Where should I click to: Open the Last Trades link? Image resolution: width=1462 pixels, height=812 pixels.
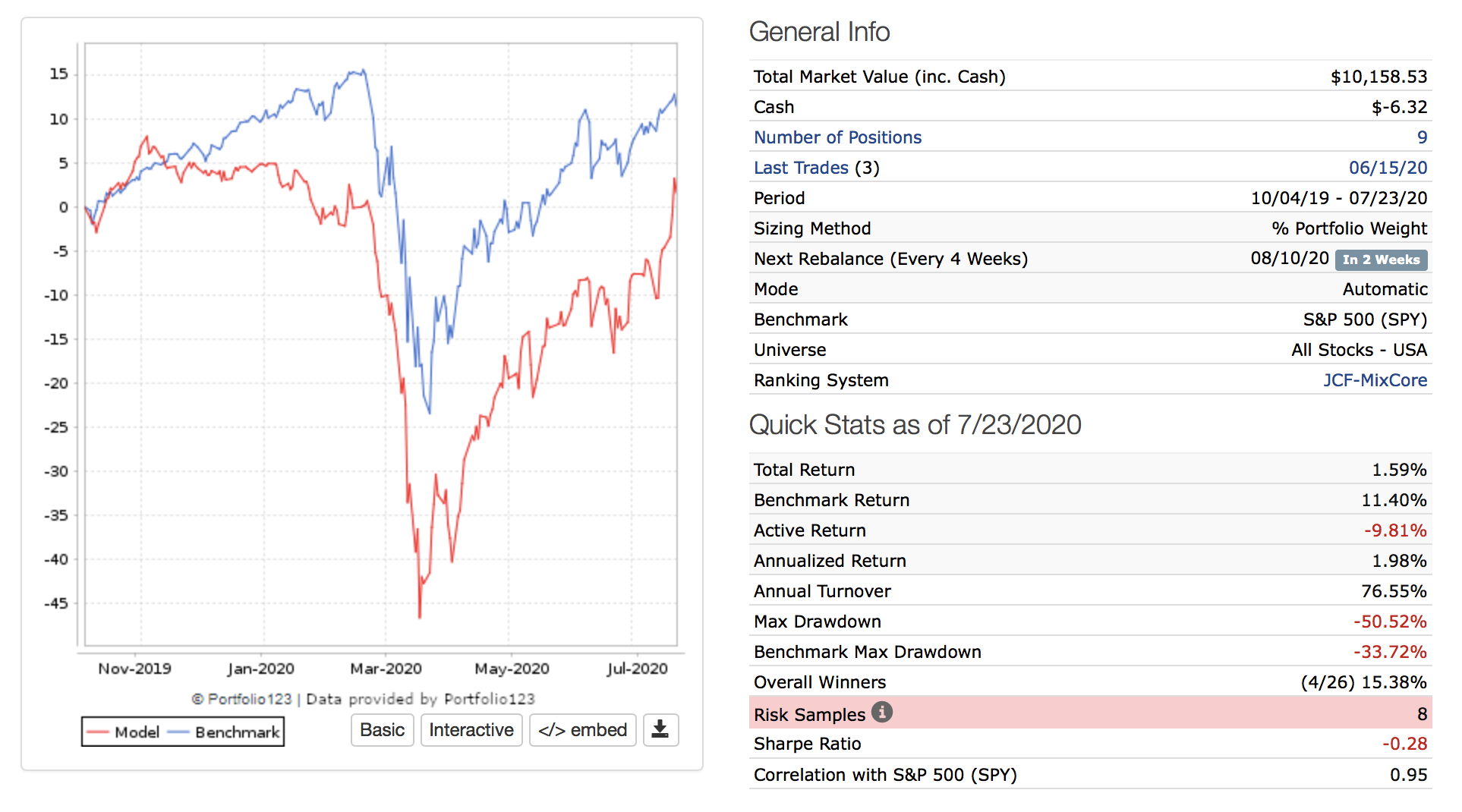tap(800, 168)
